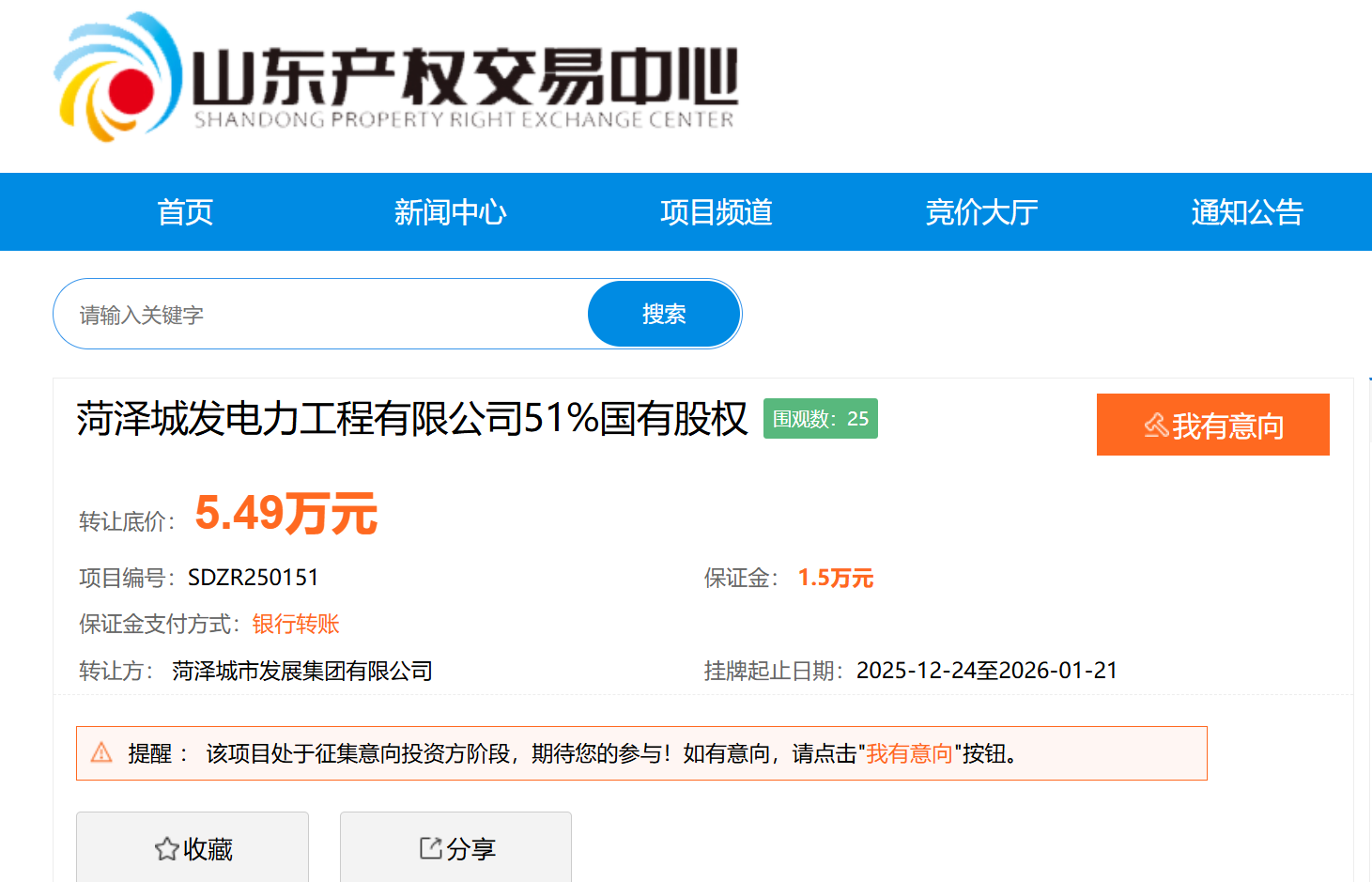Click the project number SDZR250151

(x=253, y=577)
